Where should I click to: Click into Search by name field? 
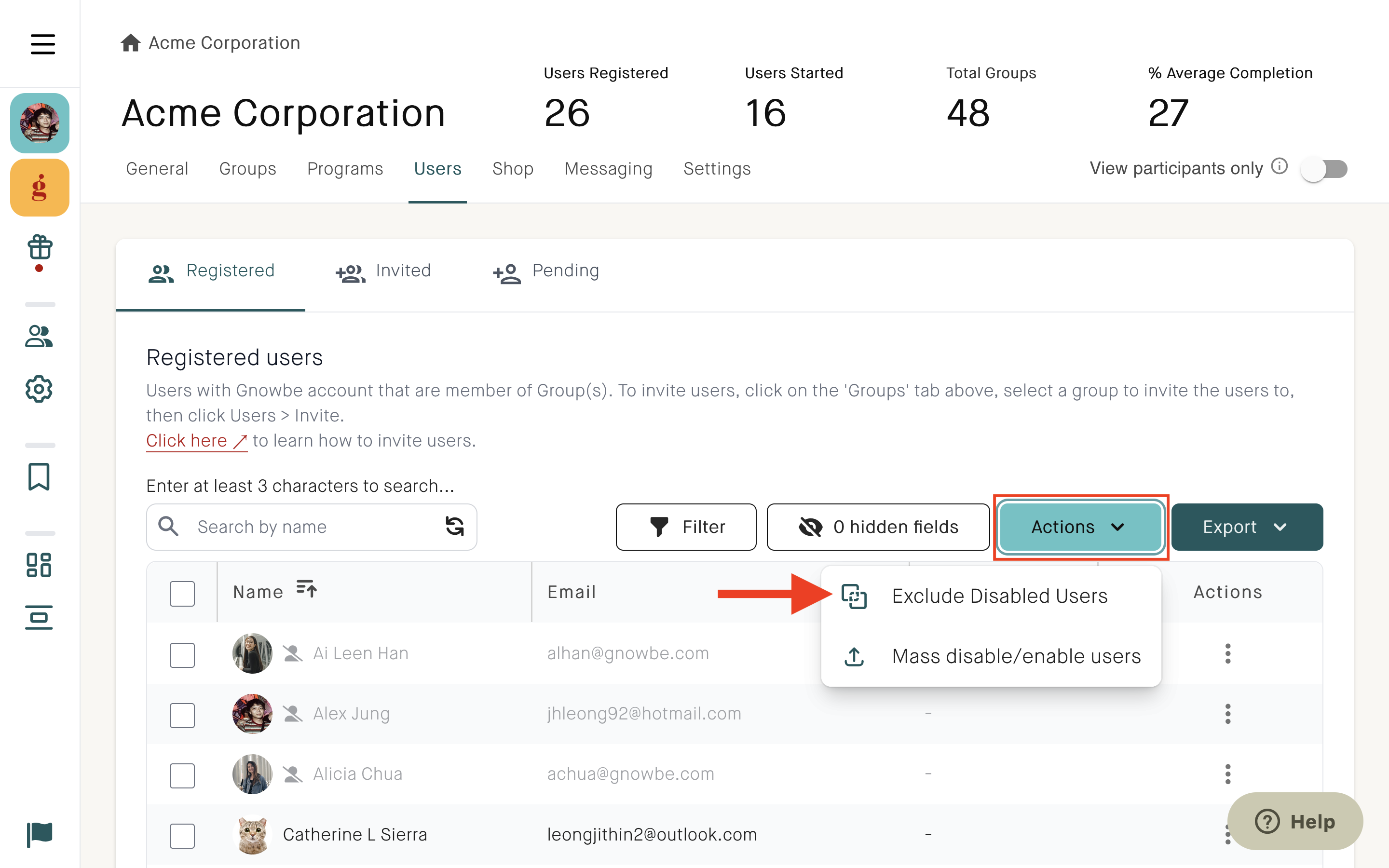coord(312,527)
